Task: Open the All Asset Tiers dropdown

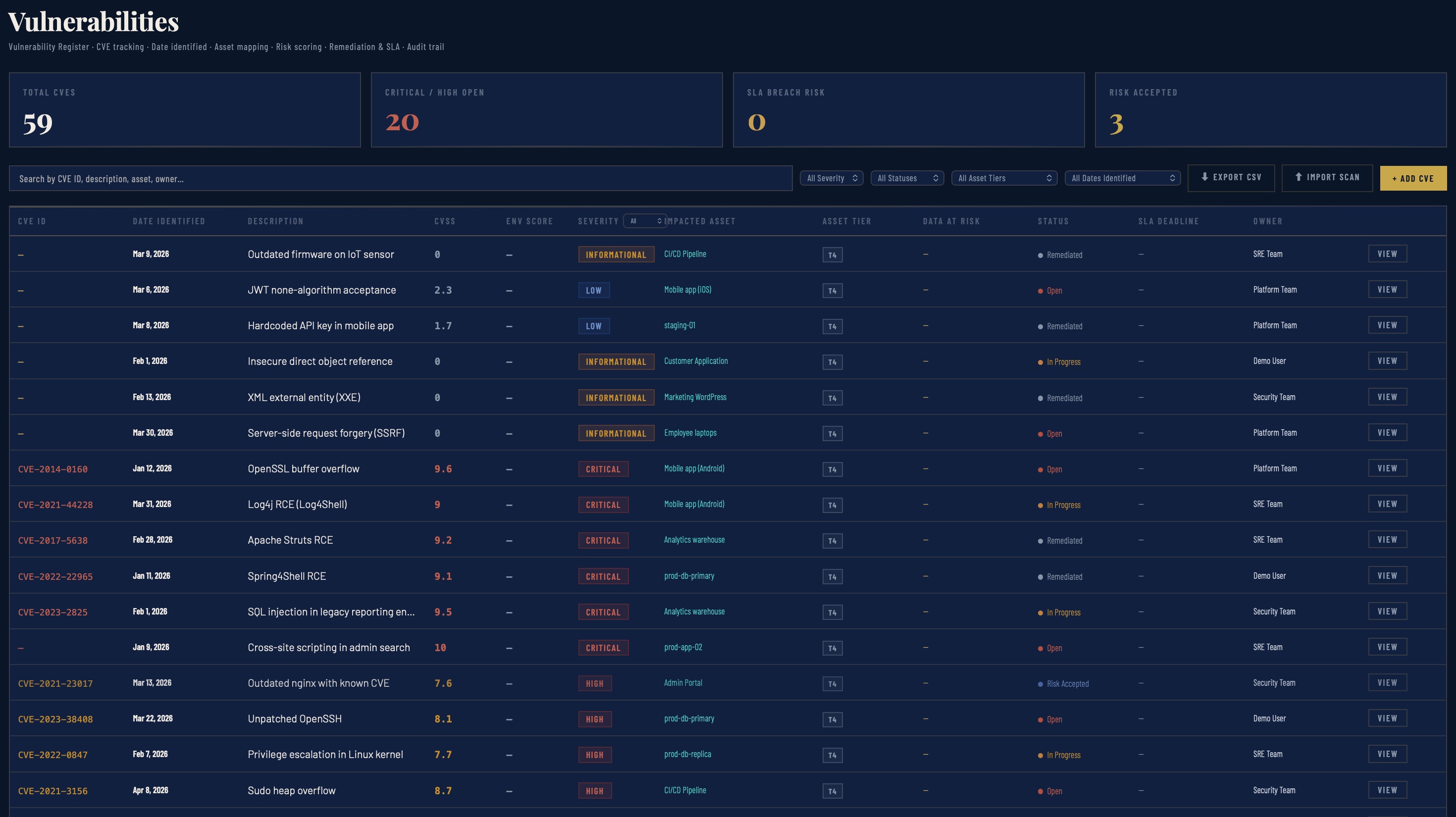Action: pyautogui.click(x=1004, y=178)
